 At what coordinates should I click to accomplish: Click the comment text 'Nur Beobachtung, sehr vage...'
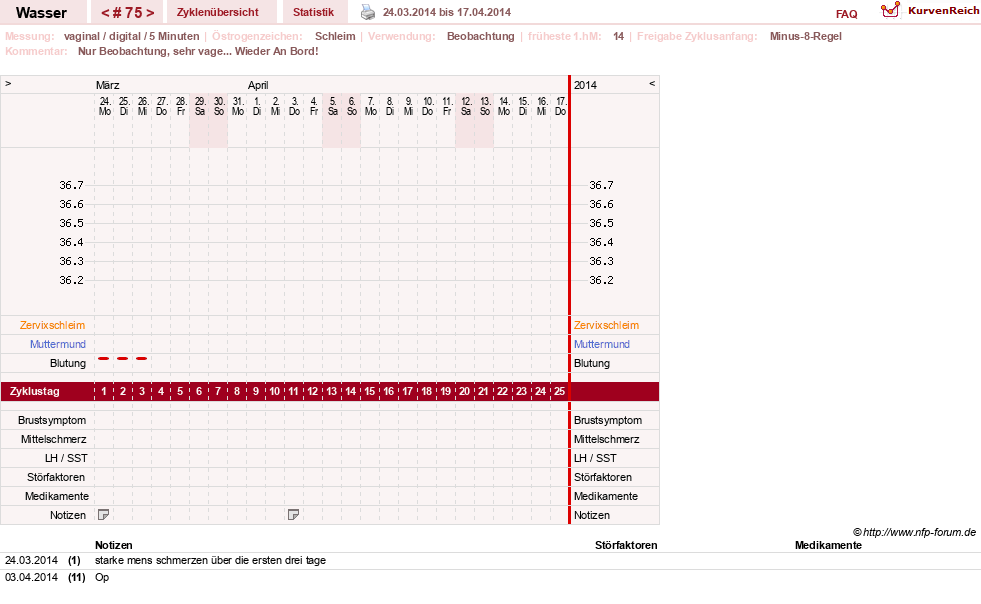click(155, 51)
